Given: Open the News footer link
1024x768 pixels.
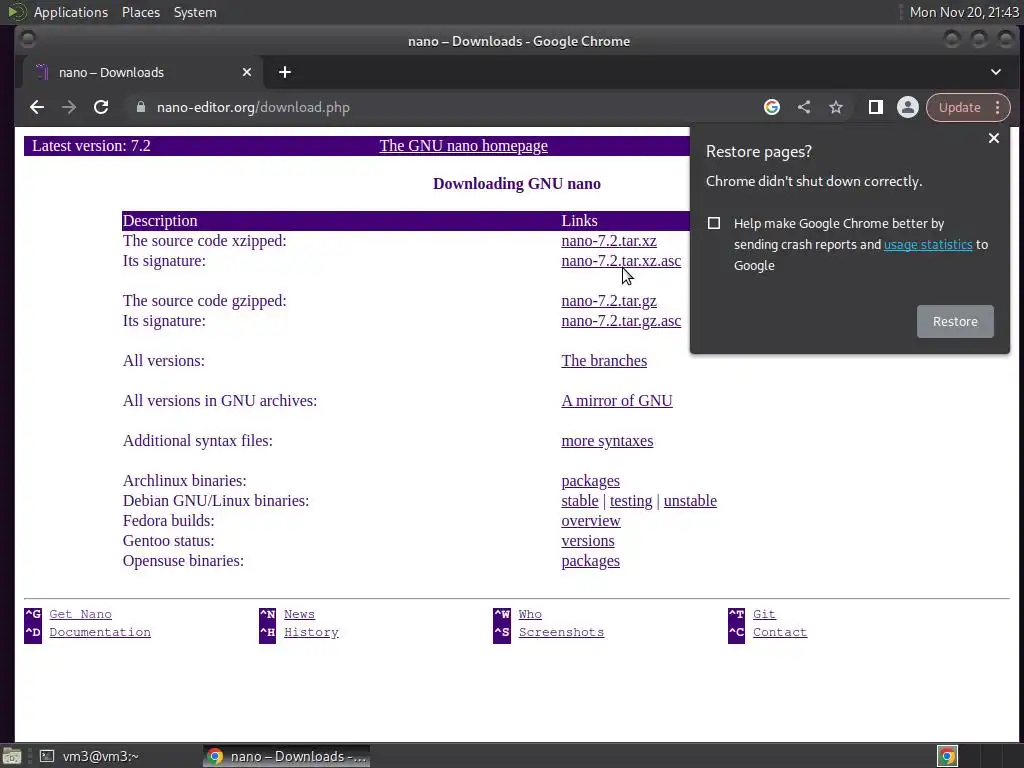Looking at the screenshot, I should point(299,615).
